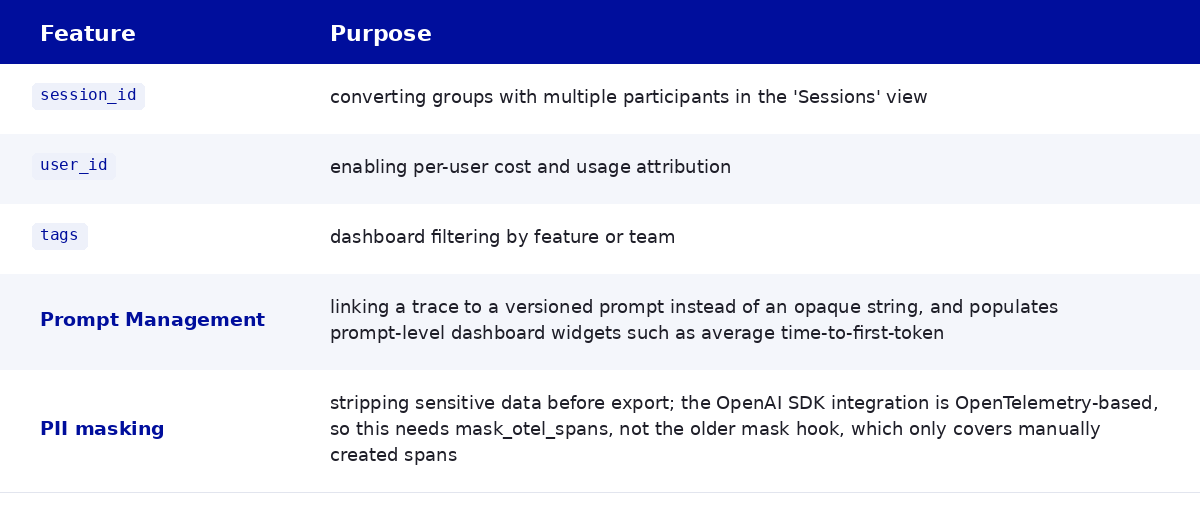The width and height of the screenshot is (1200, 512).
Task: Click the per-user cost attribution description
Action: click(x=530, y=167)
